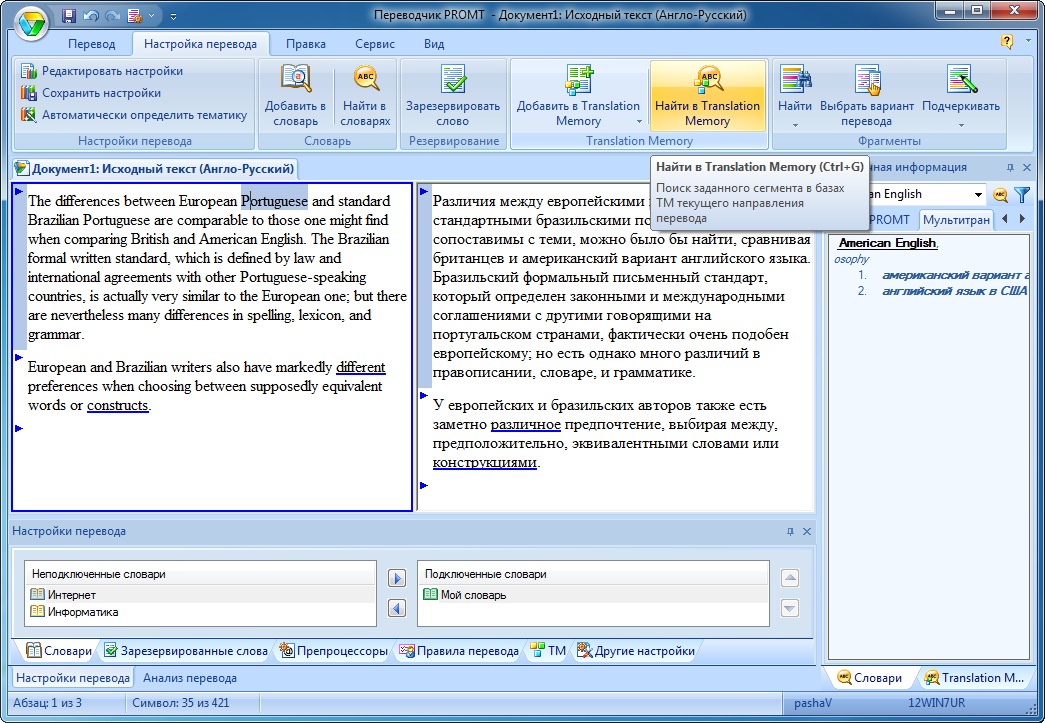Click the Select translation variant icon
Screen dimensions: 1045x723
click(867, 80)
